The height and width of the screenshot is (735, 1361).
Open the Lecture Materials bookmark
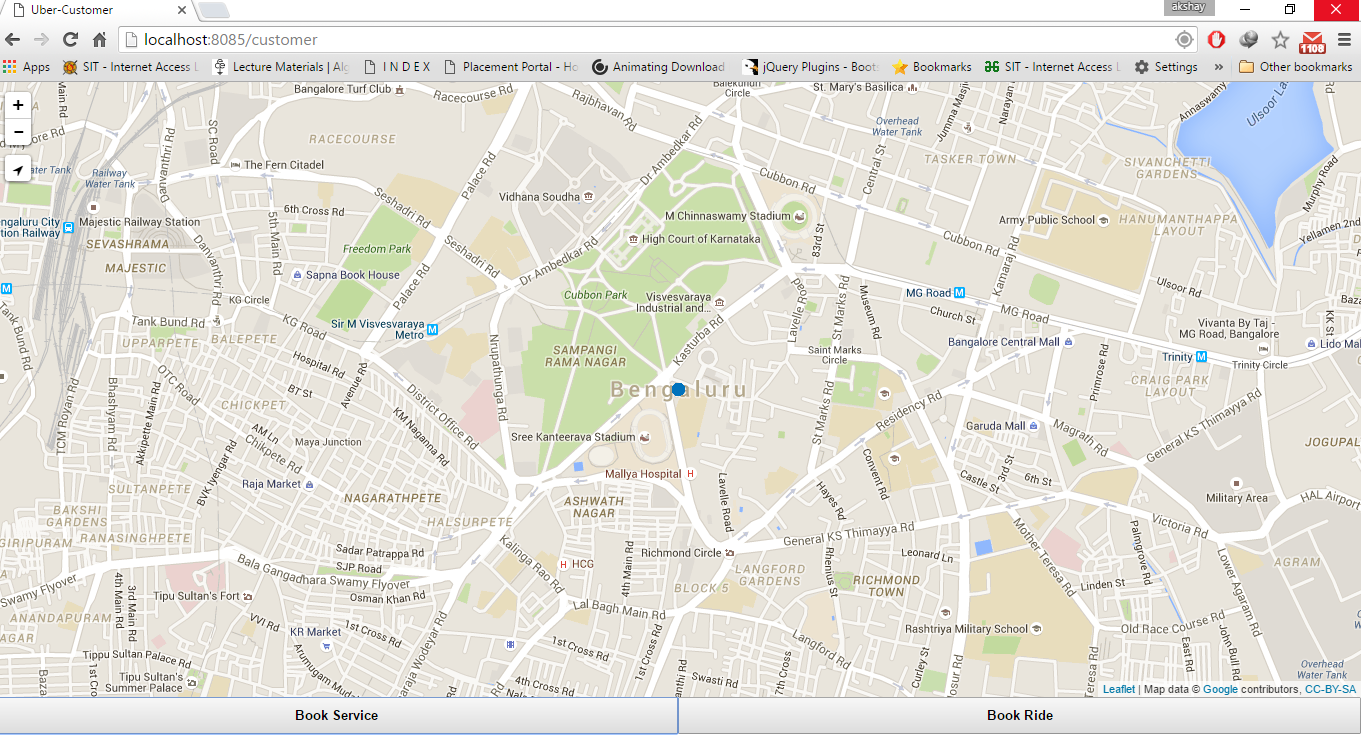click(x=281, y=67)
